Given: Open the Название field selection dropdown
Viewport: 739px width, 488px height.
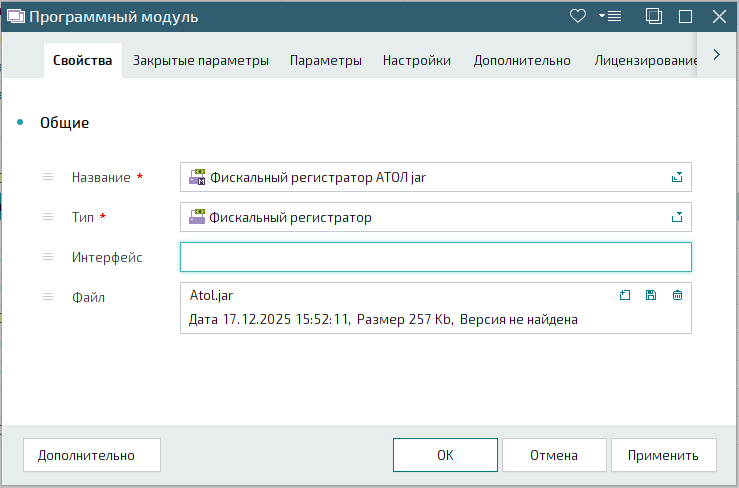Looking at the screenshot, I should point(677,177).
